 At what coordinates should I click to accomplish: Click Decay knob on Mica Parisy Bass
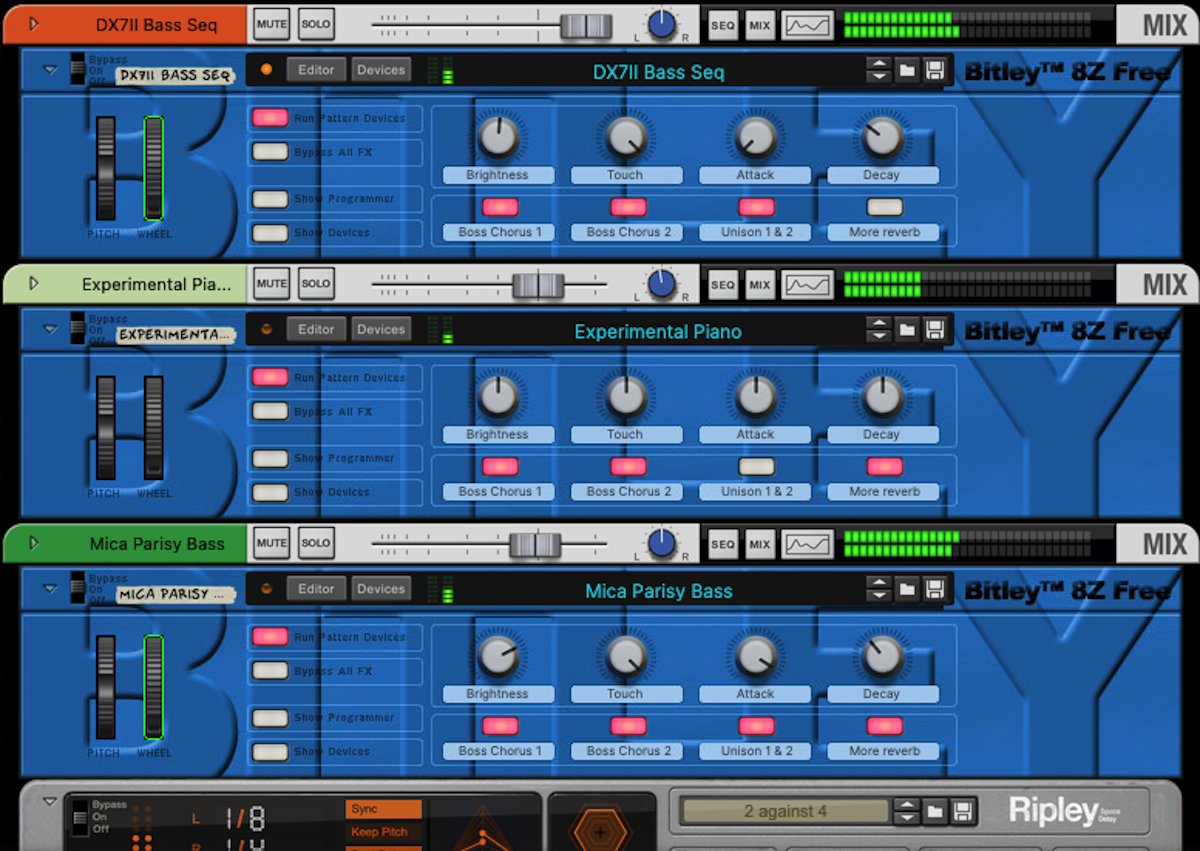882,656
